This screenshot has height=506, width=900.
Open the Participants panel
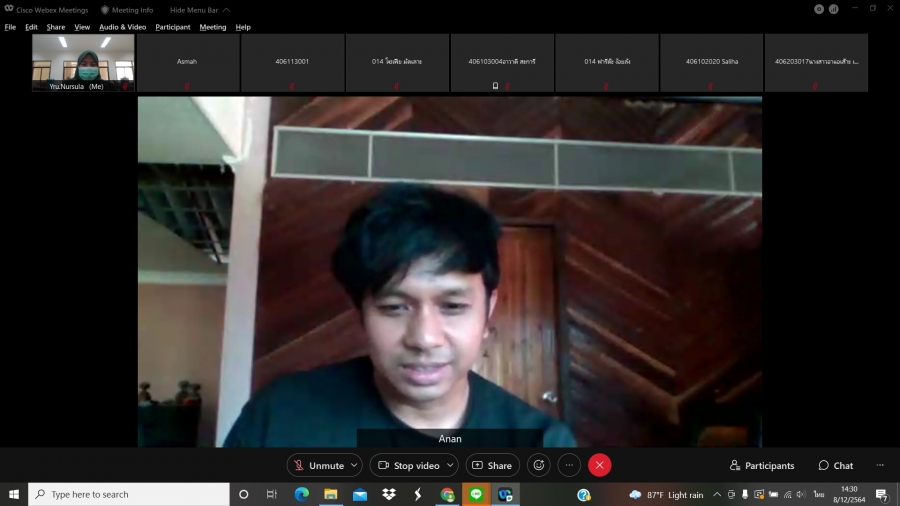(762, 465)
